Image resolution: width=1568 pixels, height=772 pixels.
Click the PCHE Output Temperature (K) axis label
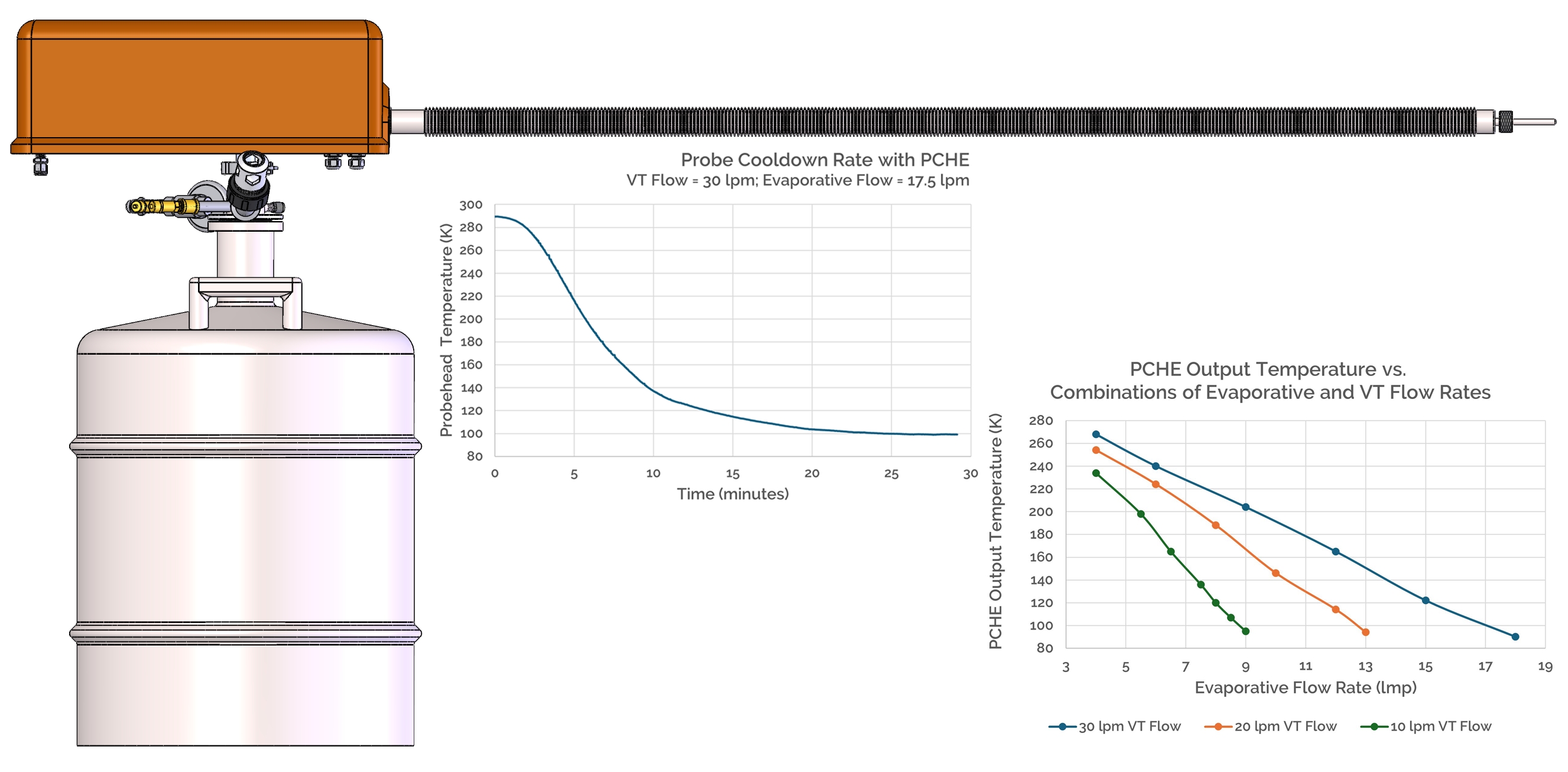(995, 531)
